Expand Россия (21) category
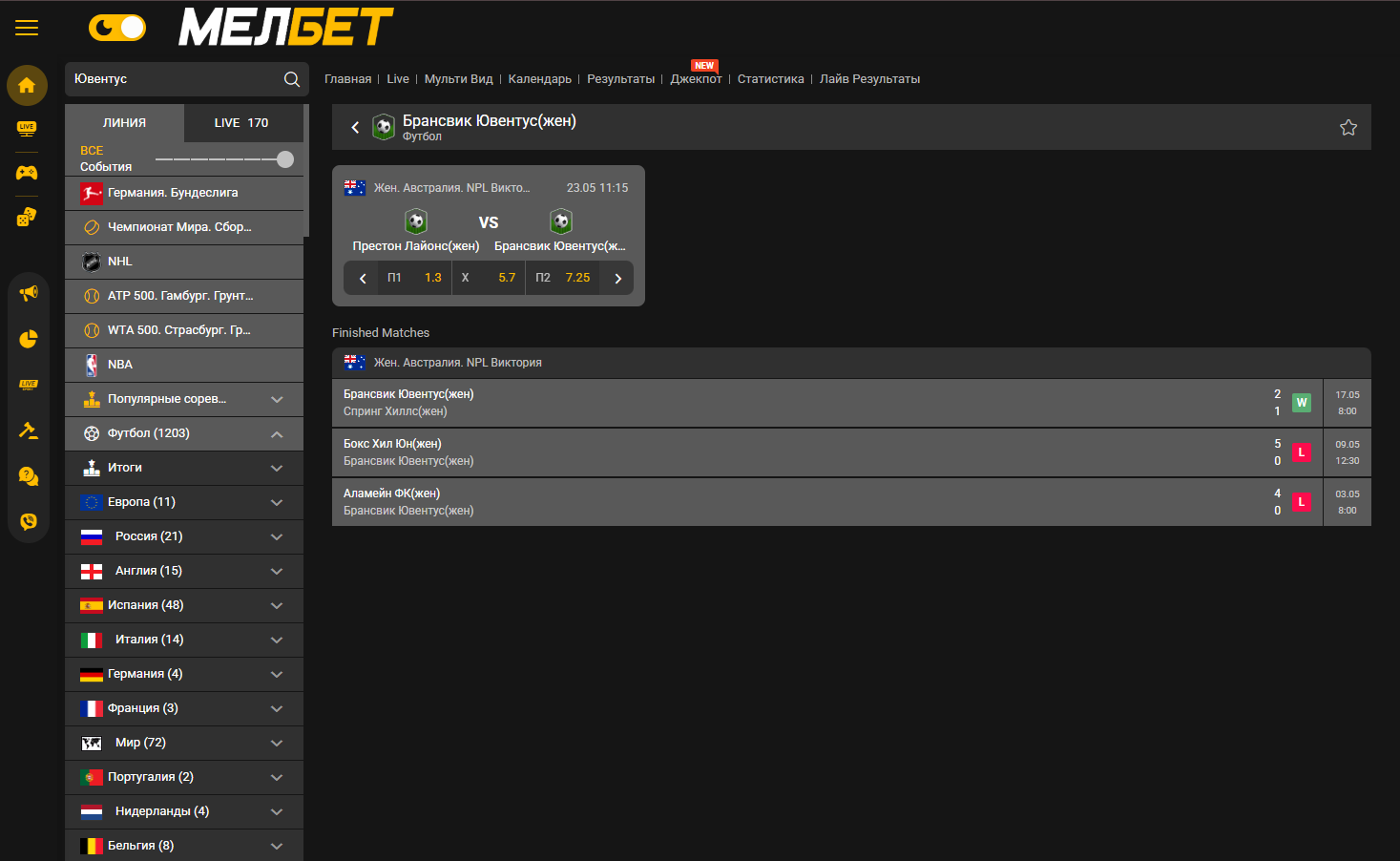 pyautogui.click(x=184, y=536)
